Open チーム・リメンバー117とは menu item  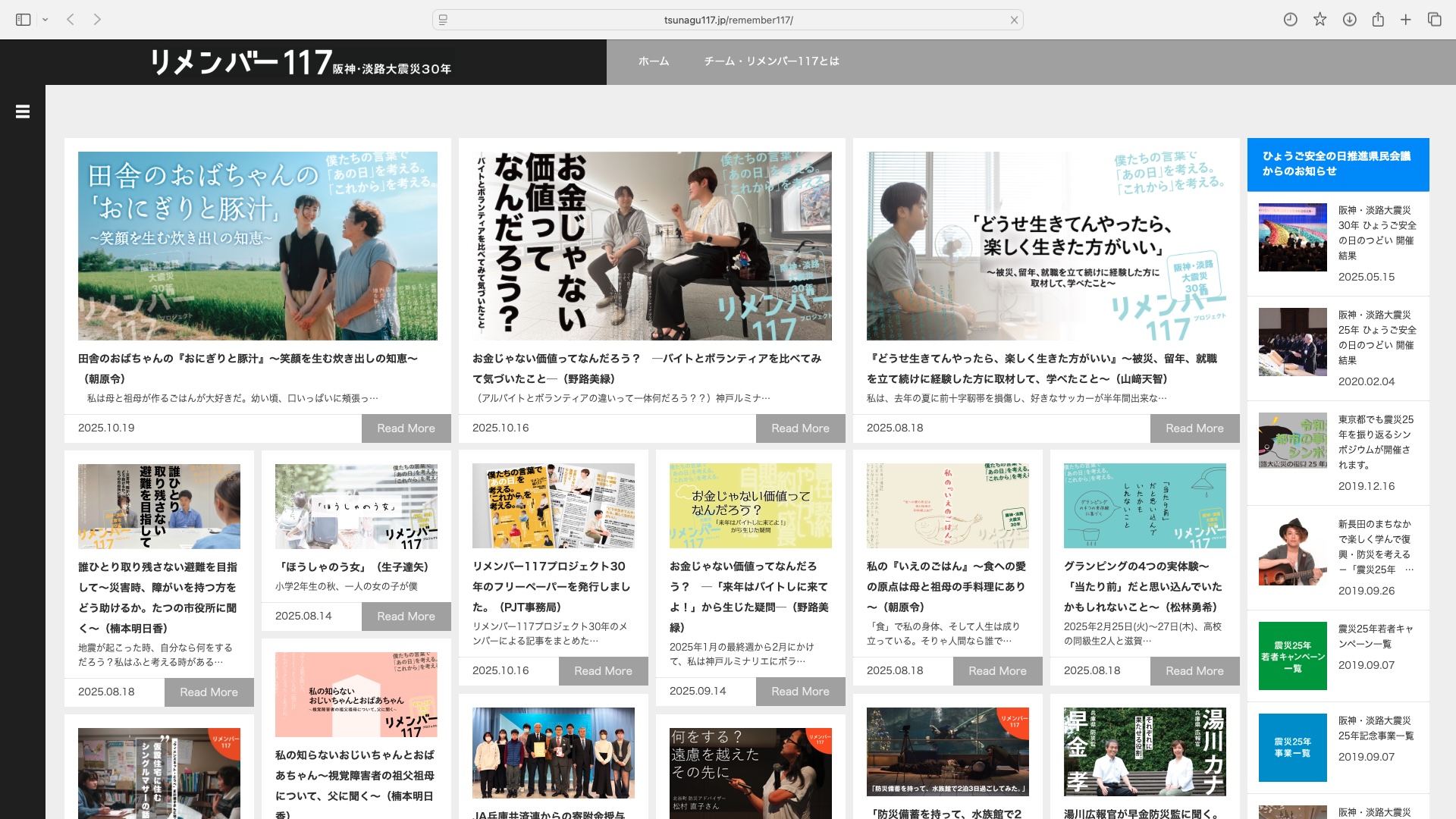771,61
